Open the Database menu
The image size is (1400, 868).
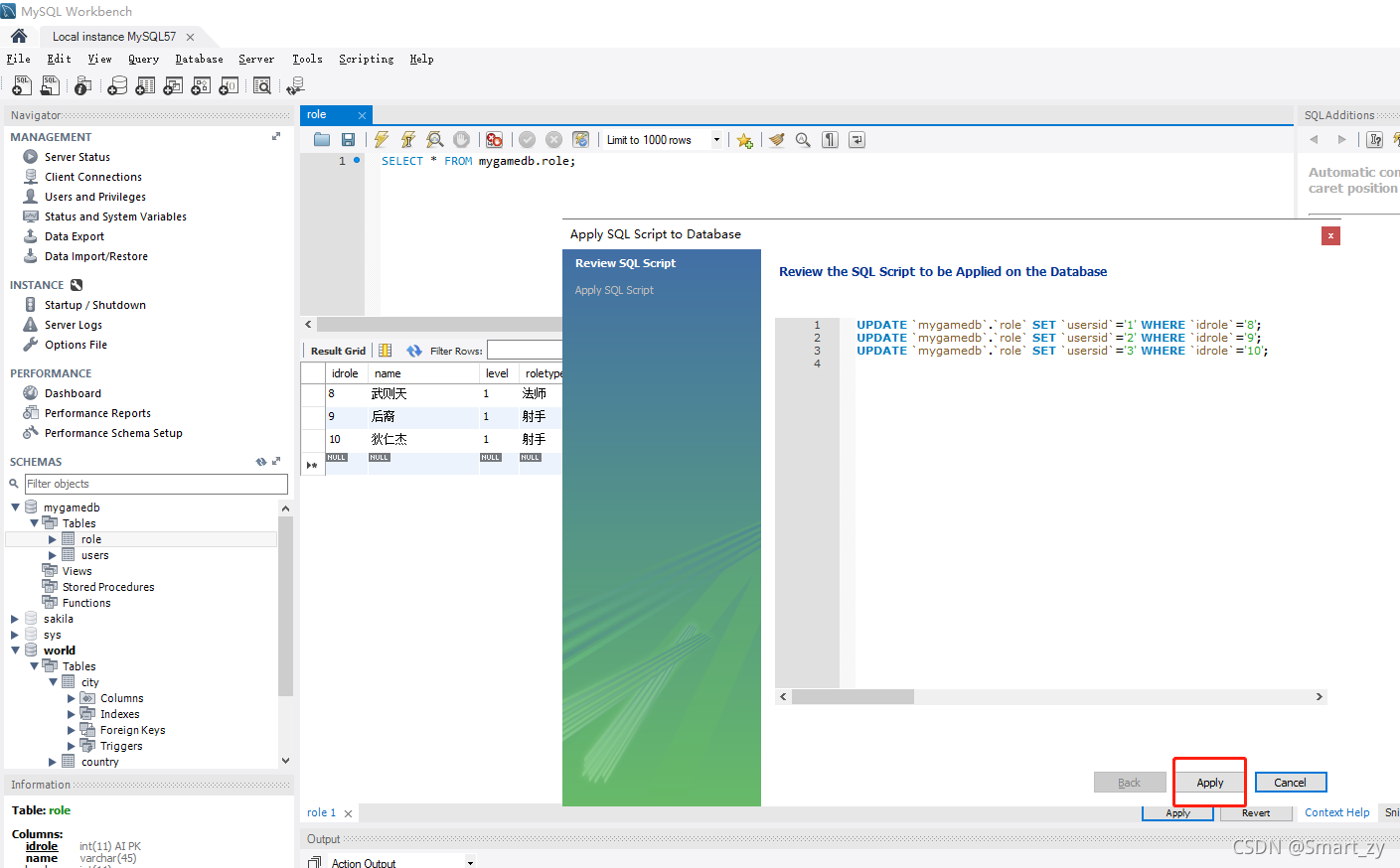tap(200, 60)
